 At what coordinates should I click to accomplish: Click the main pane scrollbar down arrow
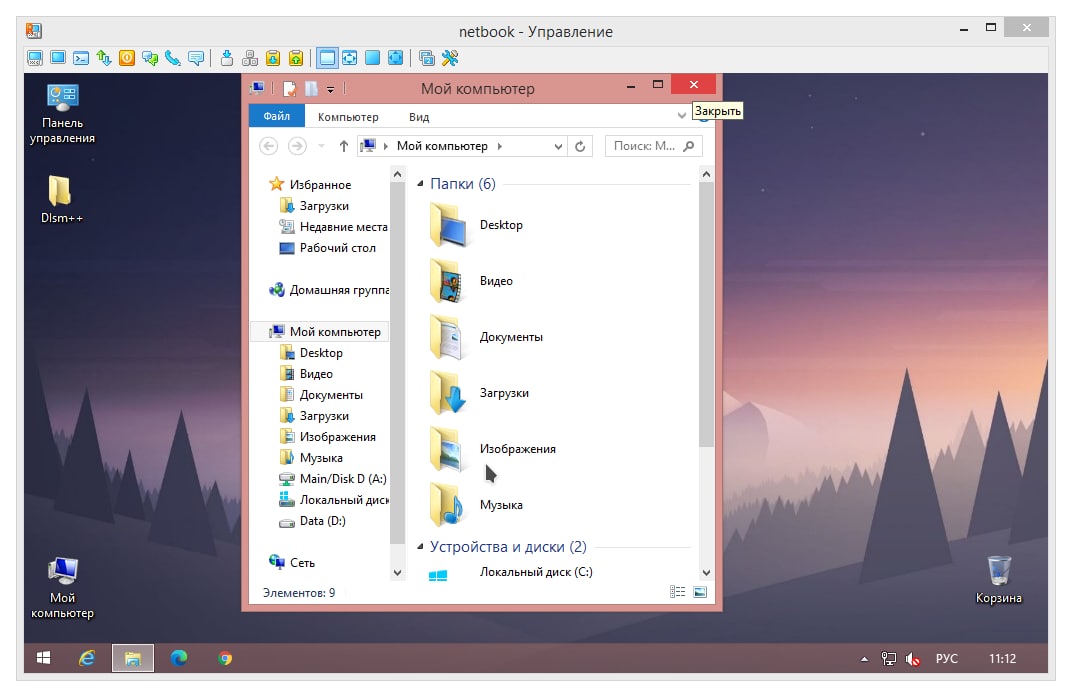pyautogui.click(x=706, y=573)
